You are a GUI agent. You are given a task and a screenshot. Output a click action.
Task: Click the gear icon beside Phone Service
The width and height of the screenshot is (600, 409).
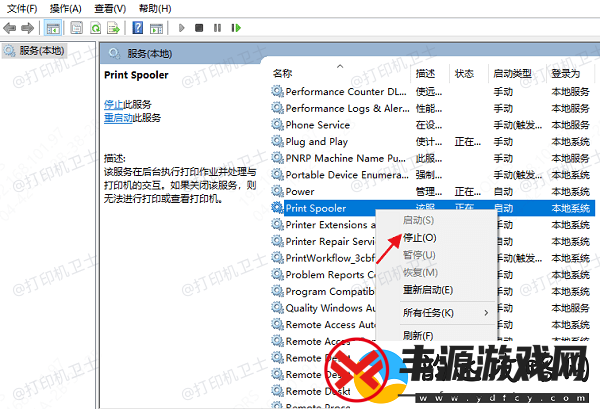(277, 125)
